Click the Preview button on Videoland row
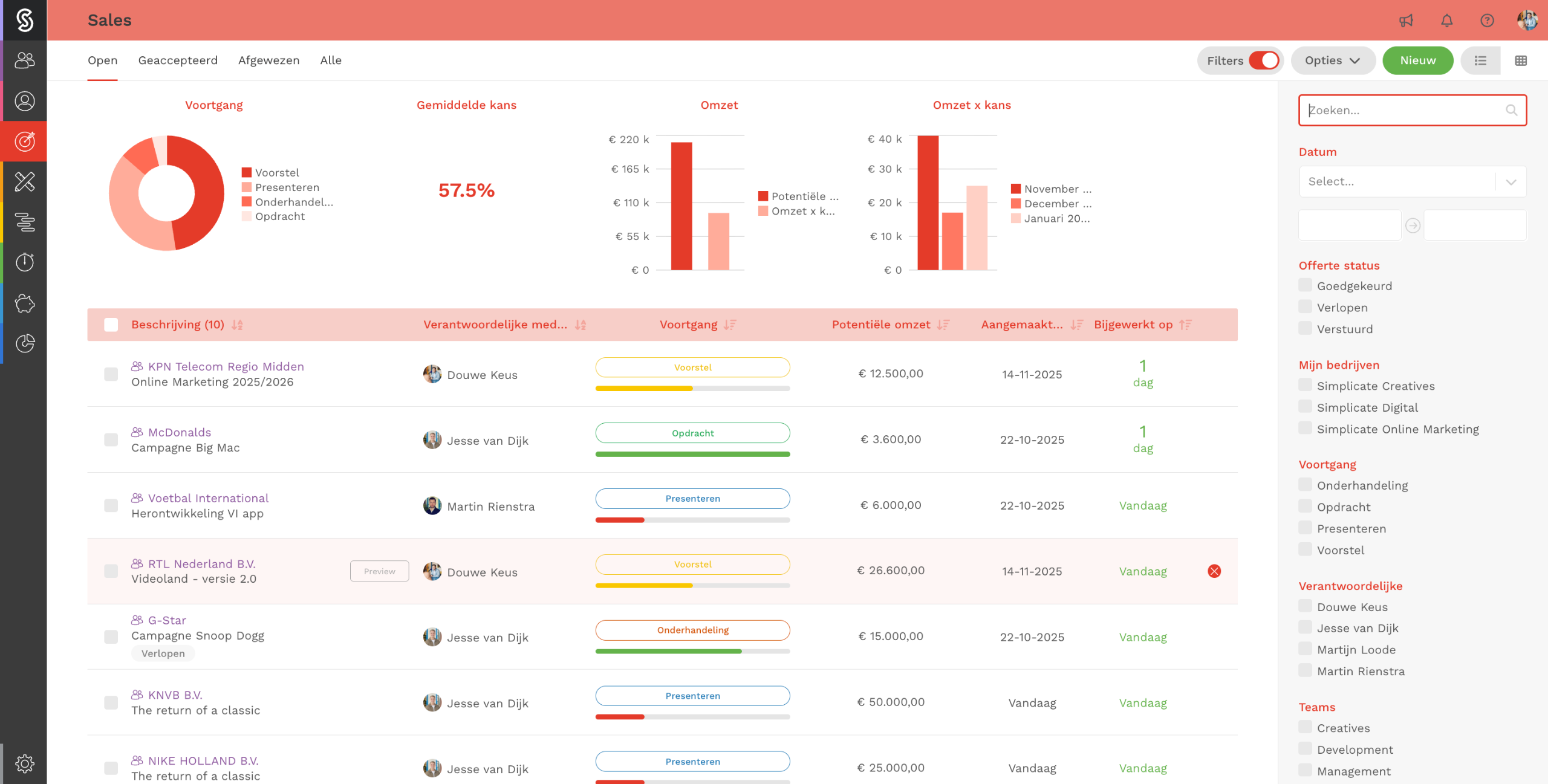1548x784 pixels. 379,571
